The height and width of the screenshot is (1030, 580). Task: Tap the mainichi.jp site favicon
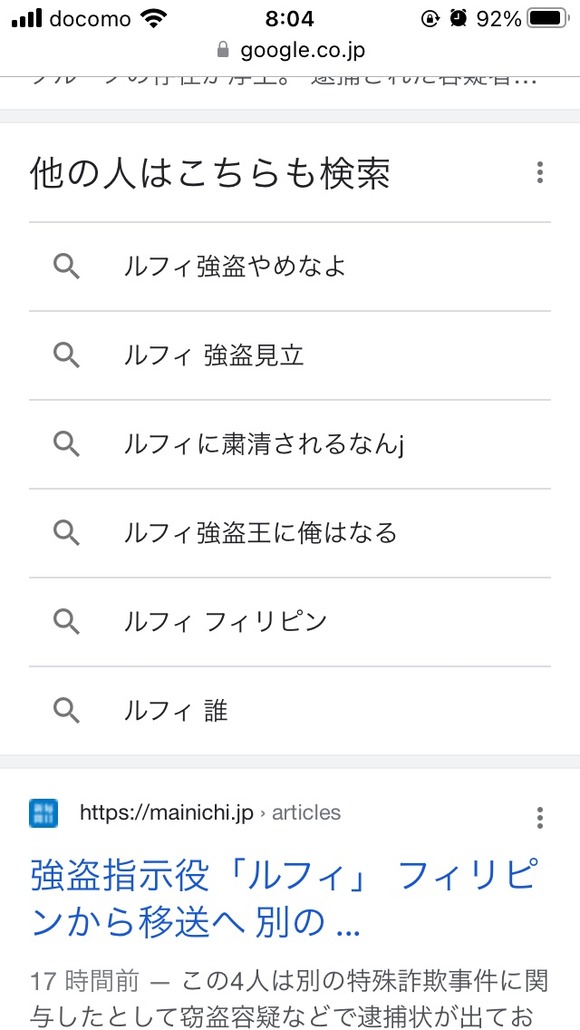coord(42,813)
